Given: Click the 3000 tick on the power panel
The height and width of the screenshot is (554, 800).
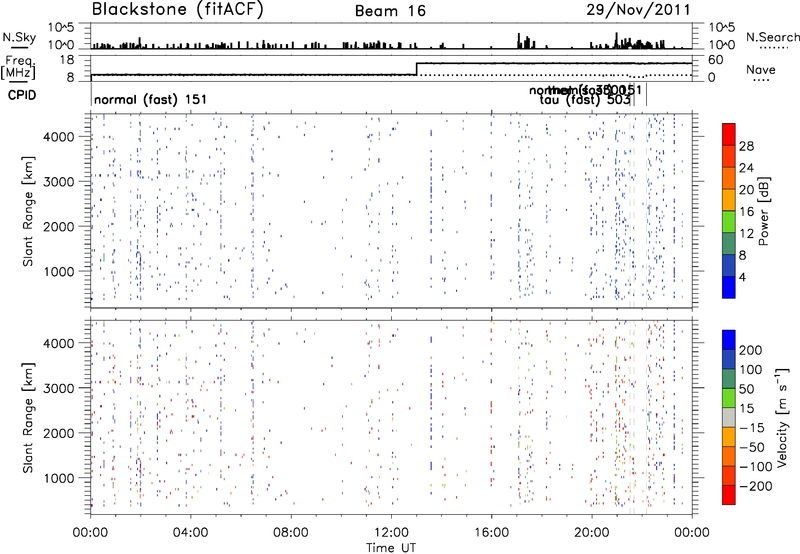Looking at the screenshot, I should coord(59,182).
